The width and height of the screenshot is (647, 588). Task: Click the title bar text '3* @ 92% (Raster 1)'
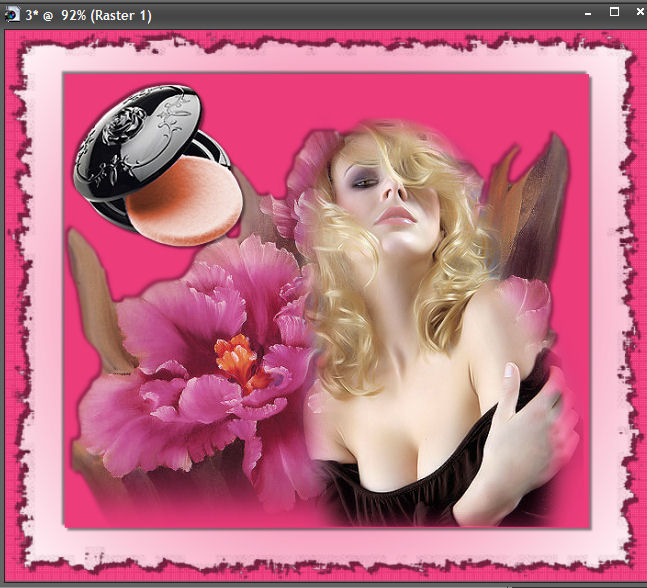click(88, 16)
